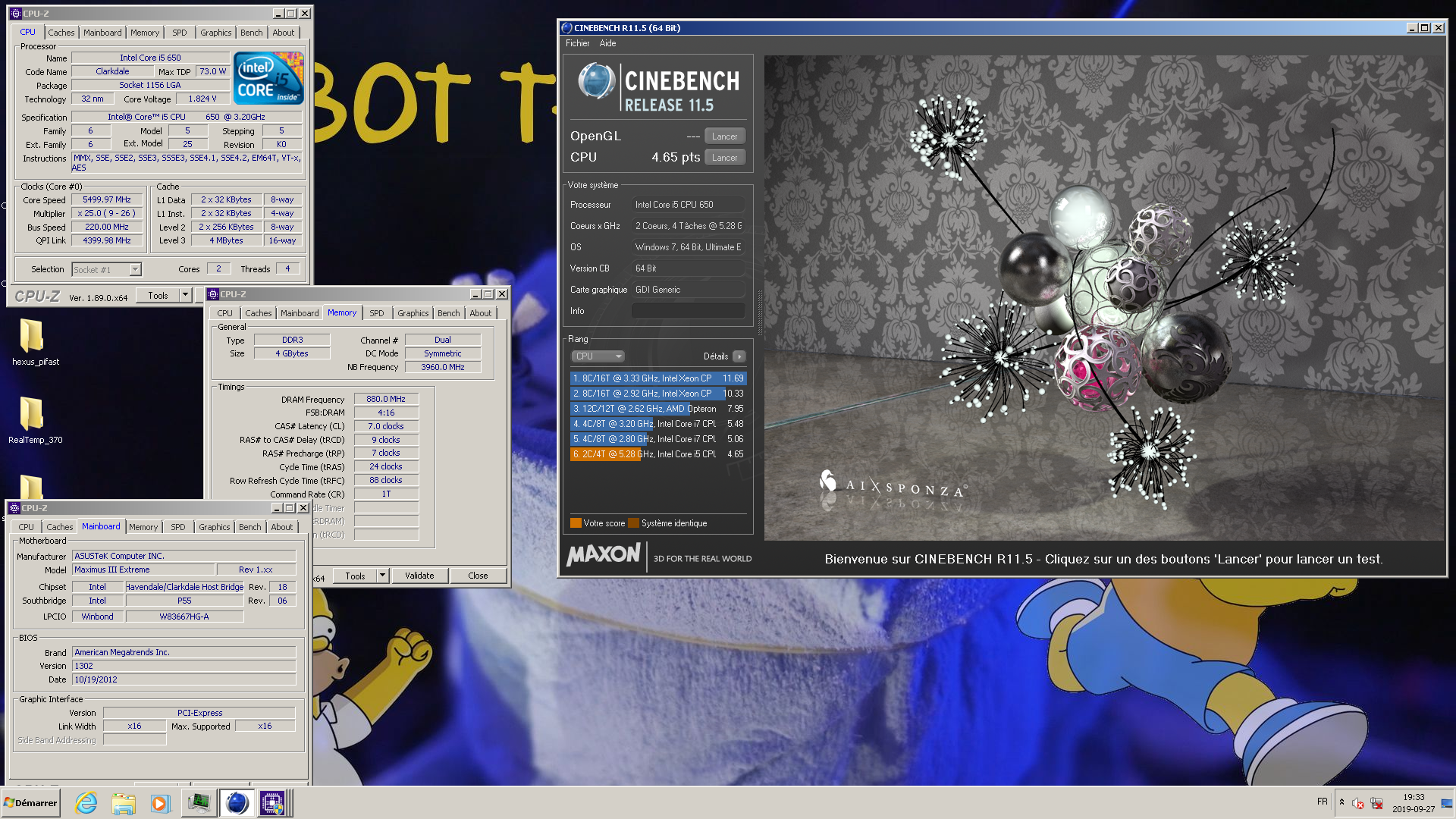Click the MAXON logo in Cinebench
Image resolution: width=1456 pixels, height=819 pixels.
604,555
